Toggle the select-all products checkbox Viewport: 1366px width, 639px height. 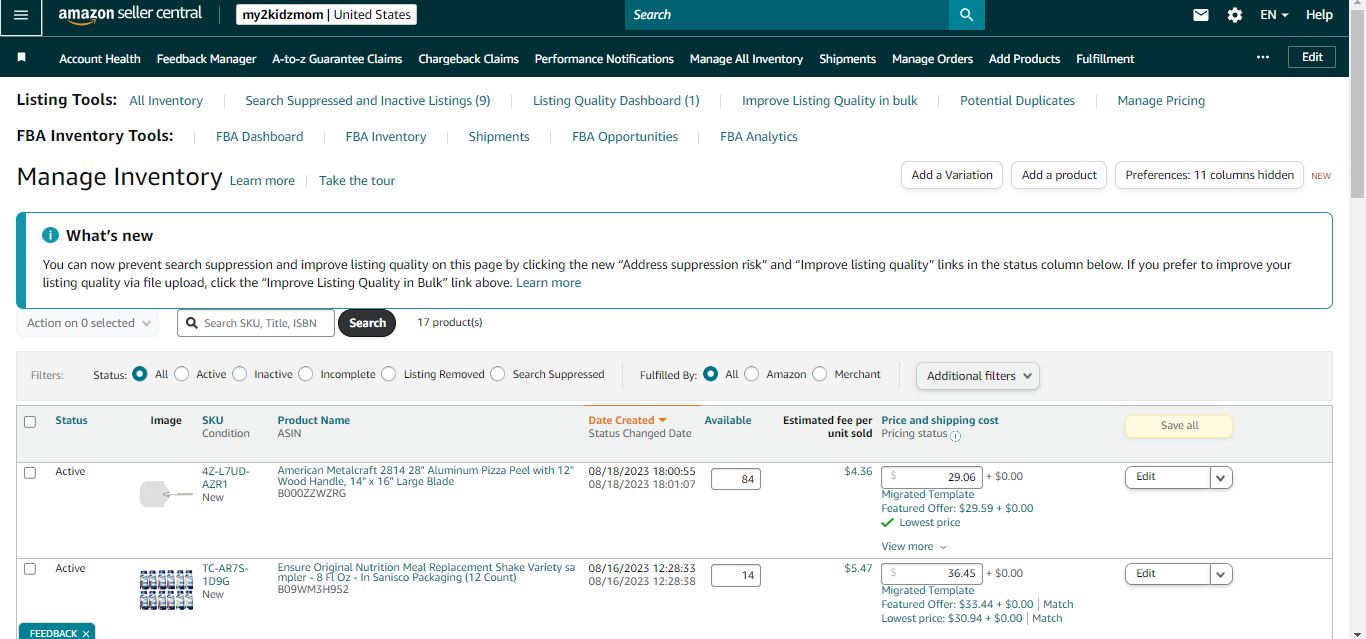(30, 422)
